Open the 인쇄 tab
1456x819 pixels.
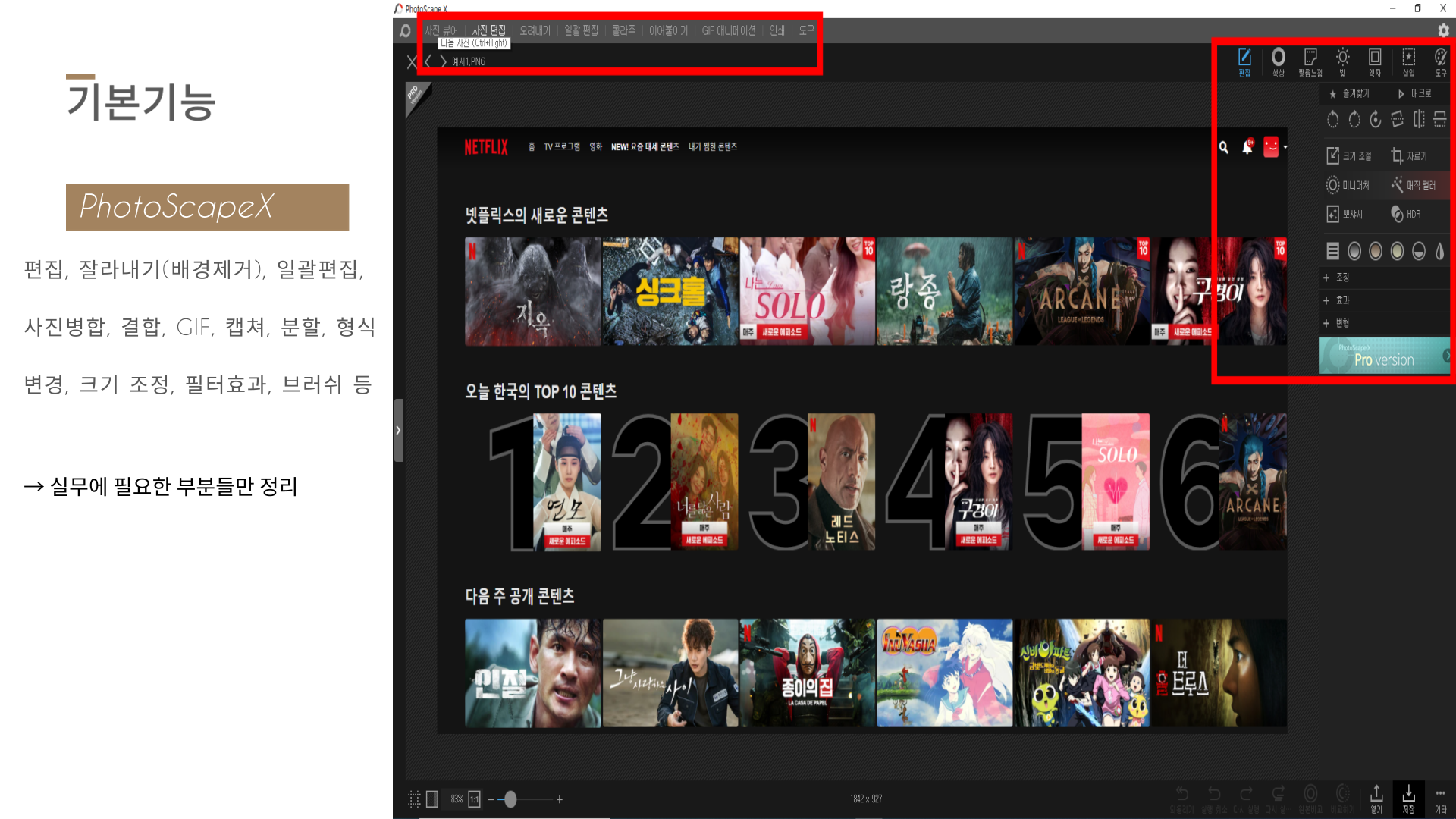pos(777,30)
